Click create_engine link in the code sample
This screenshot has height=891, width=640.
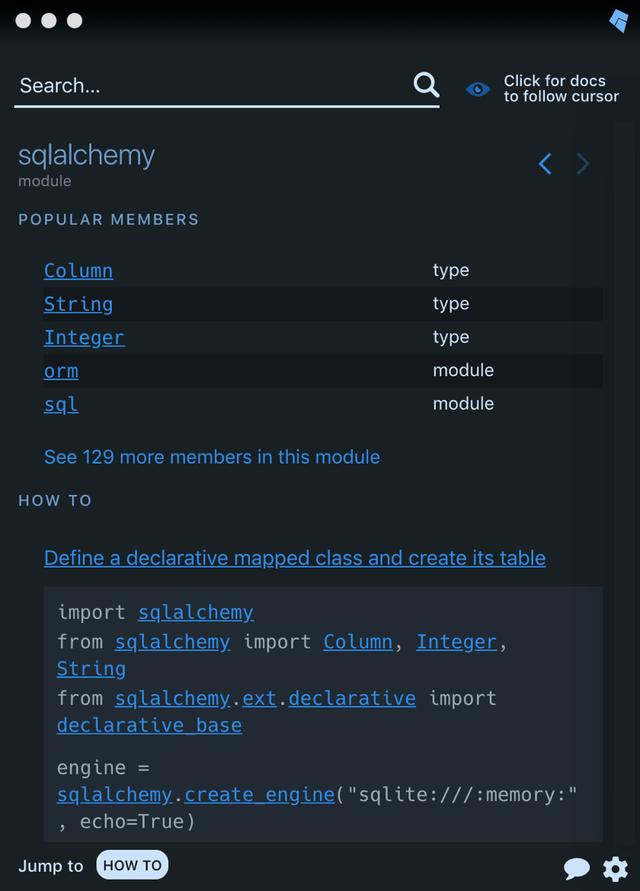(x=259, y=794)
